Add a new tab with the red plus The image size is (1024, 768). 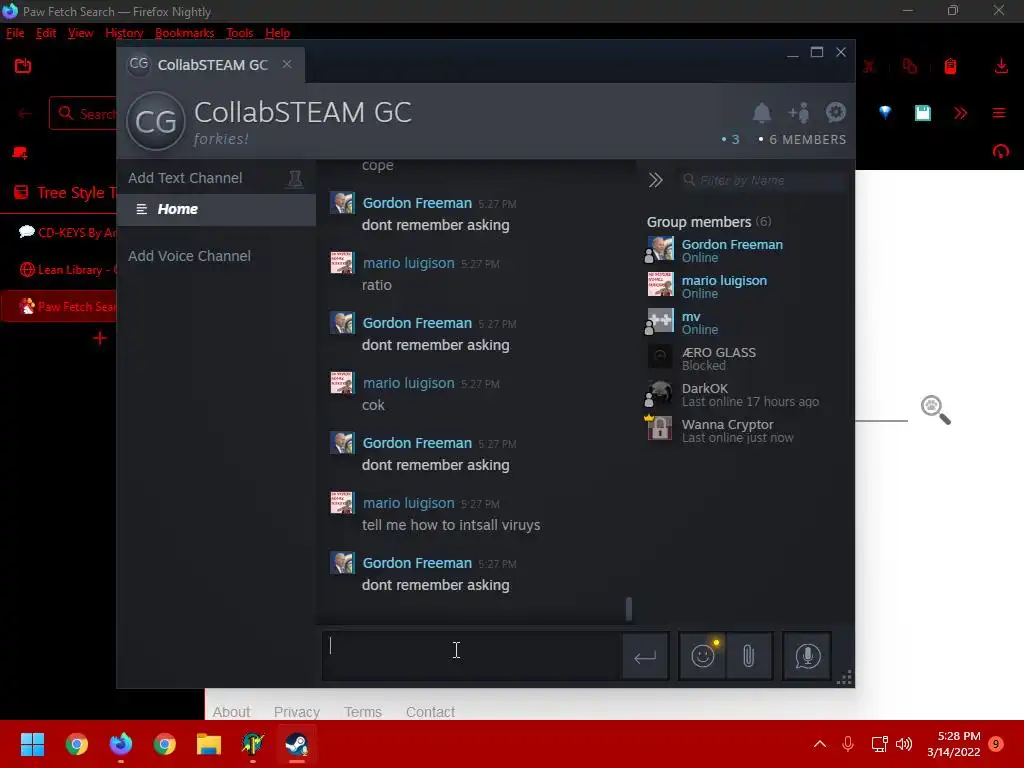[99, 338]
